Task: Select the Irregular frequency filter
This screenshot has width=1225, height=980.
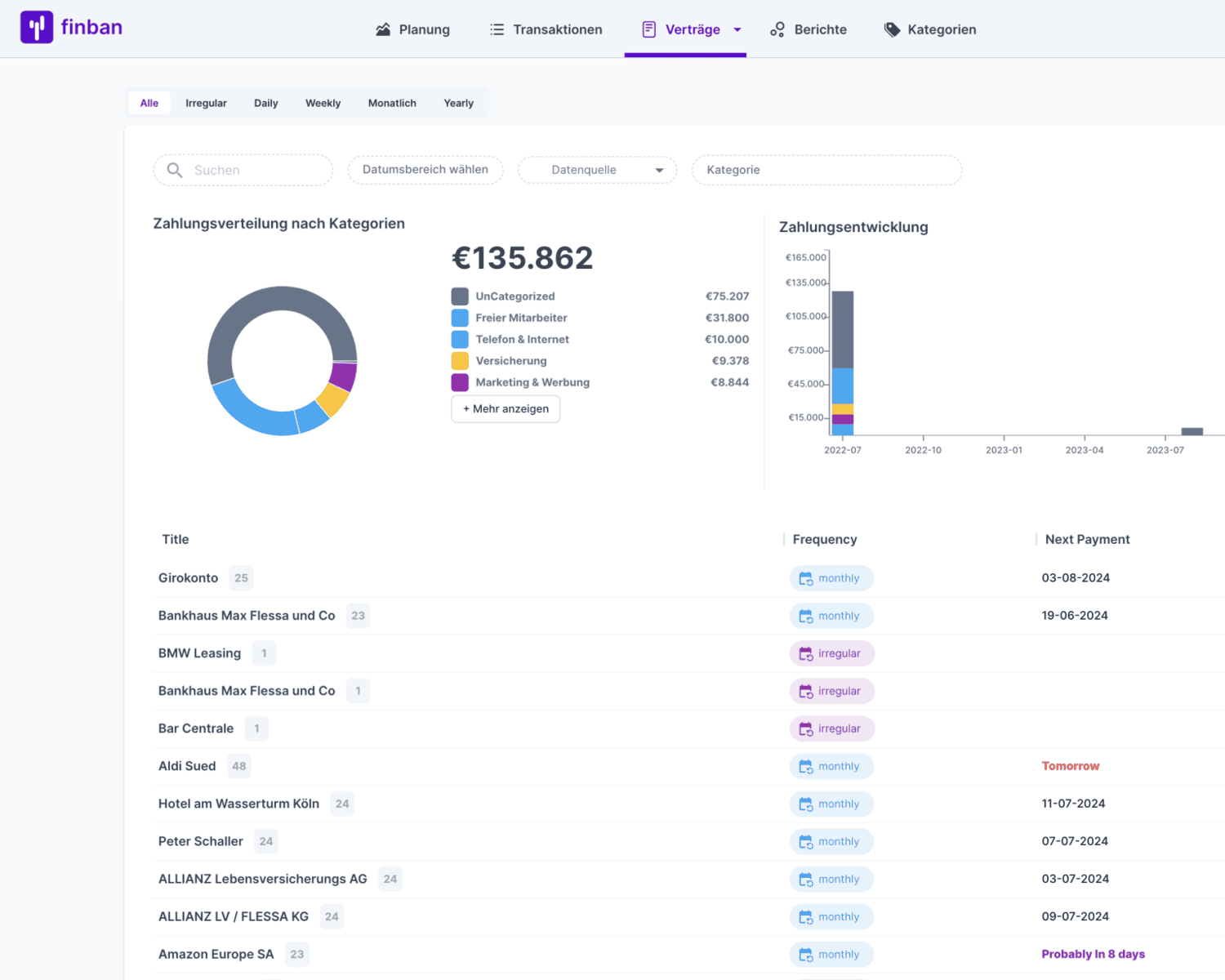Action: point(206,103)
